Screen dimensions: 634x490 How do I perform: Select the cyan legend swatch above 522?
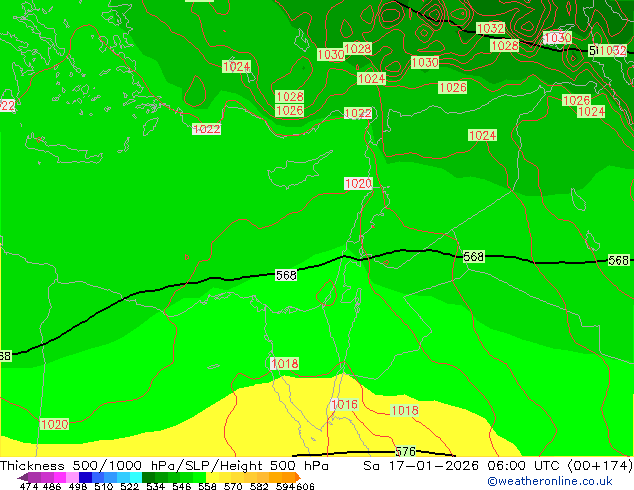tap(136, 477)
